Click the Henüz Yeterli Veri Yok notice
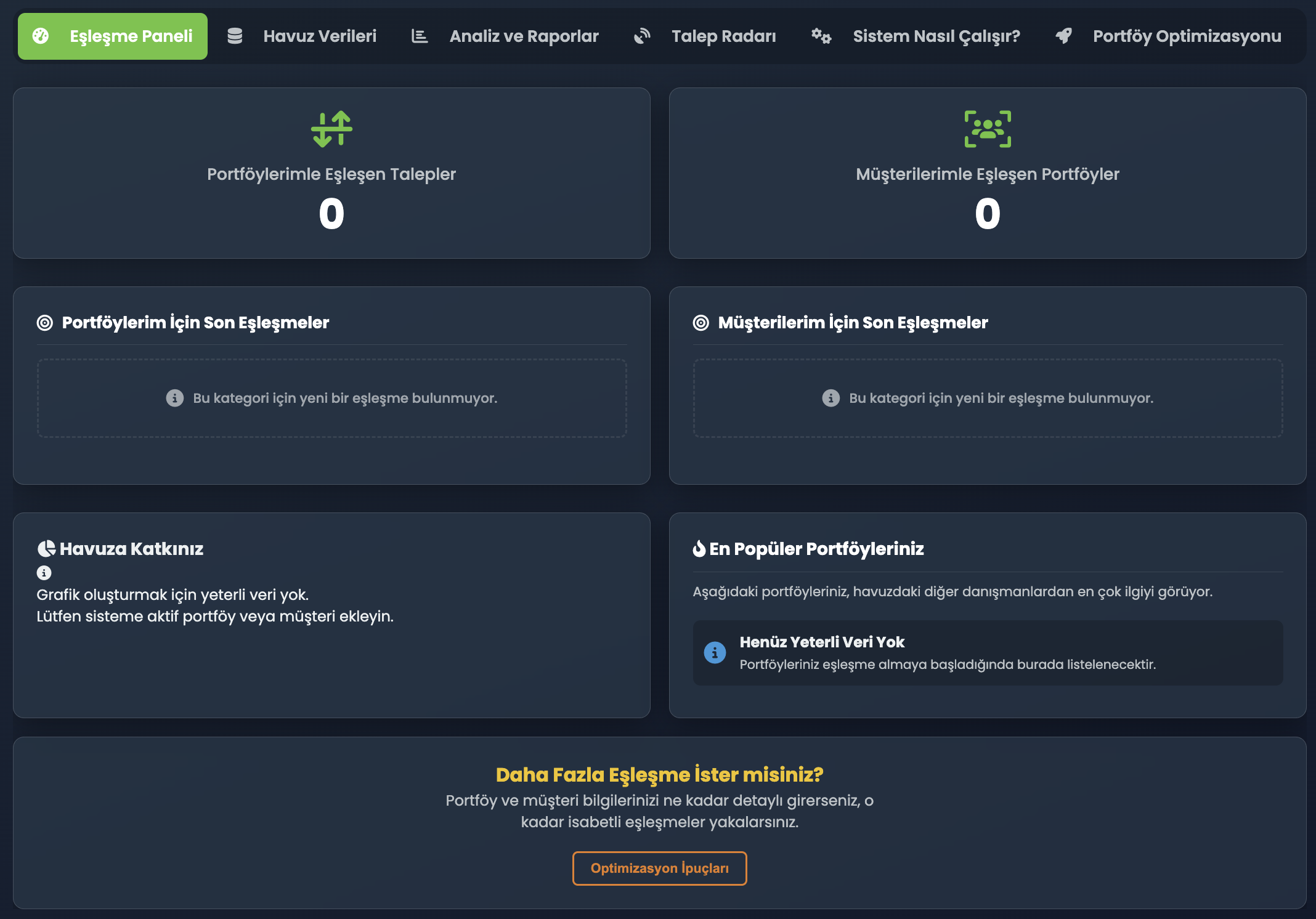This screenshot has height=919, width=1316. coord(987,653)
